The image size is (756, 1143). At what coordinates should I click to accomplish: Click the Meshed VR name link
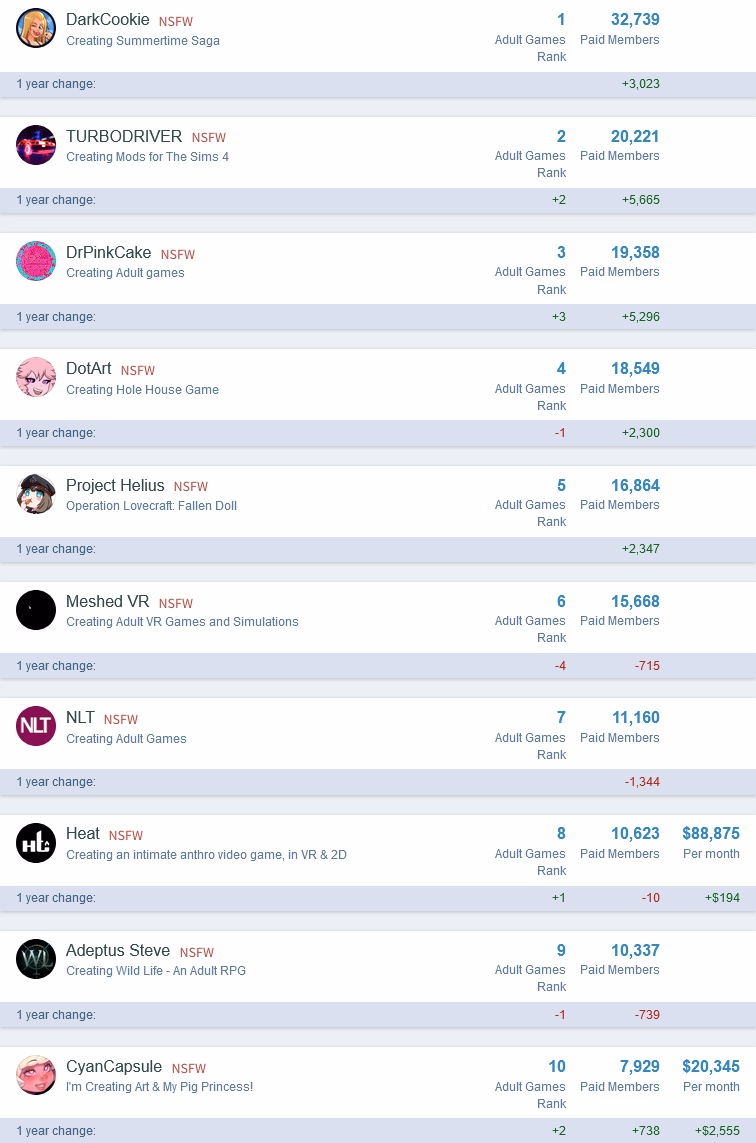(107, 601)
